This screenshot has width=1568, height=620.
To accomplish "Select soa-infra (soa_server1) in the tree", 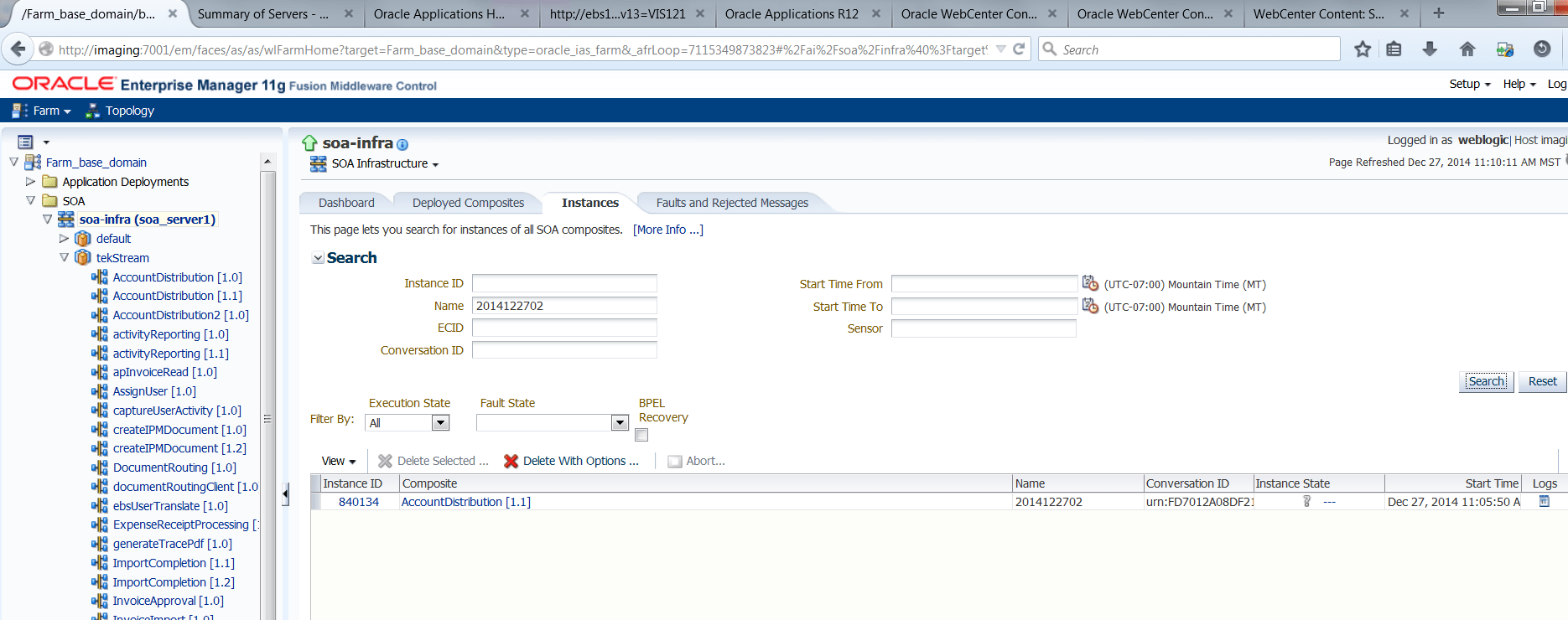I will click(x=148, y=220).
